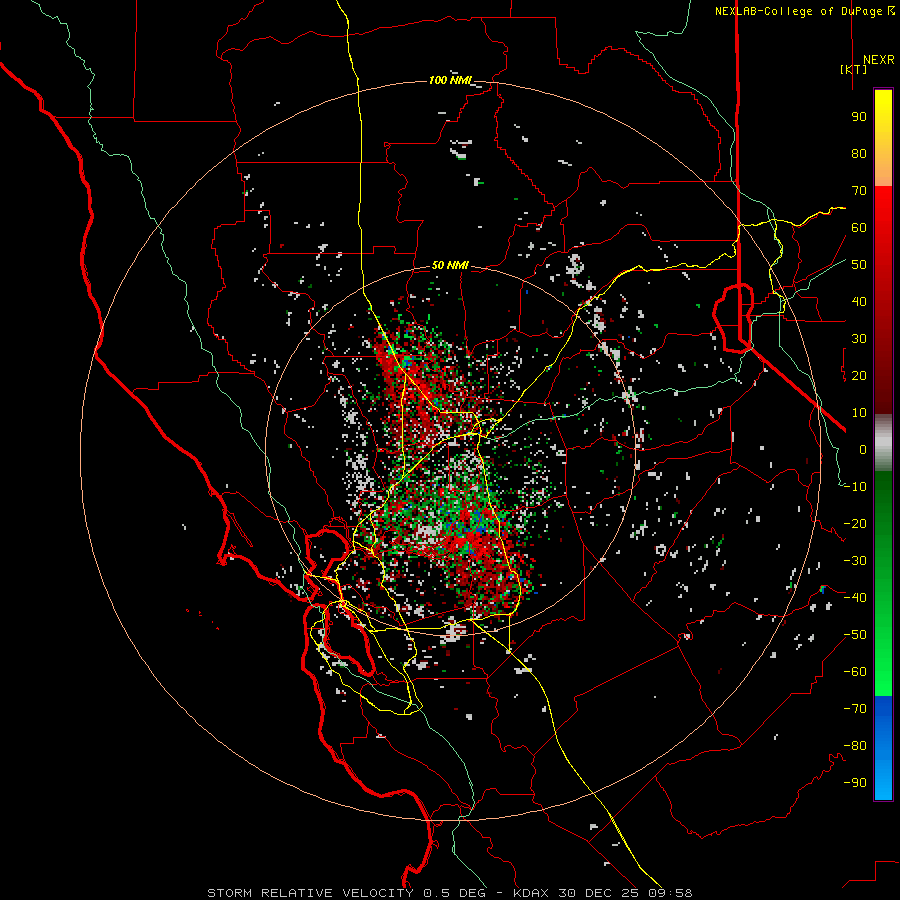Viewport: 900px width, 900px height.
Task: Click the 50 value on the scale
Action: coord(859,265)
